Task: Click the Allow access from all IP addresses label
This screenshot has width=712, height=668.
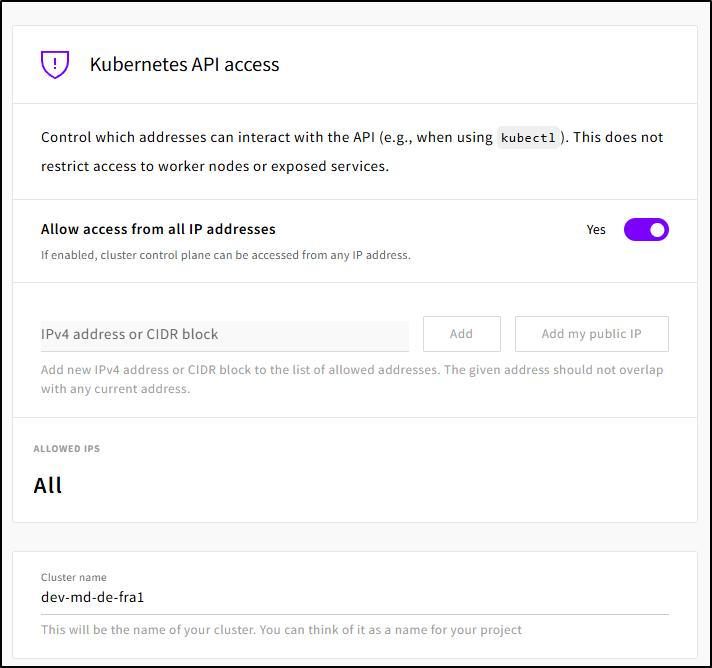Action: tap(158, 229)
